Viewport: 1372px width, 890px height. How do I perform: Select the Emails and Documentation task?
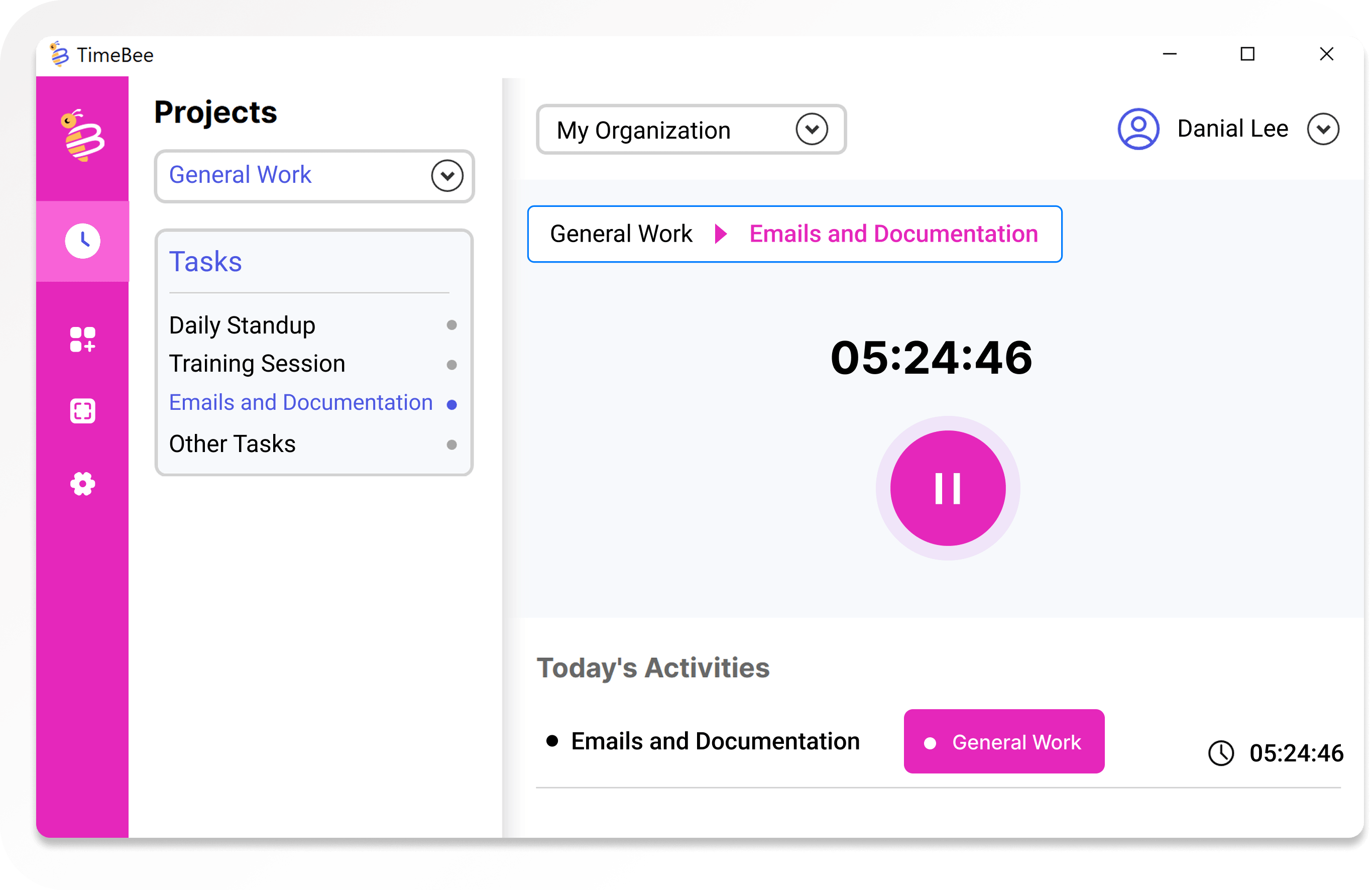(301, 403)
